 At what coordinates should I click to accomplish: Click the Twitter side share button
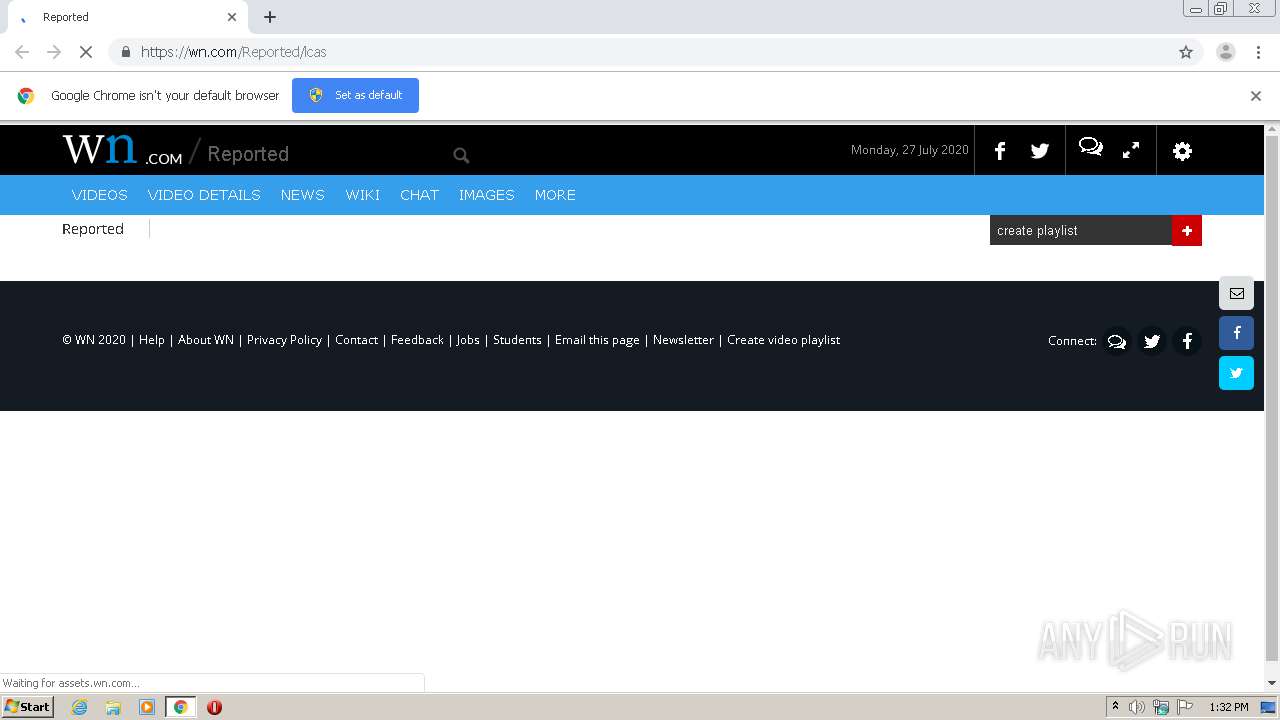(x=1236, y=373)
